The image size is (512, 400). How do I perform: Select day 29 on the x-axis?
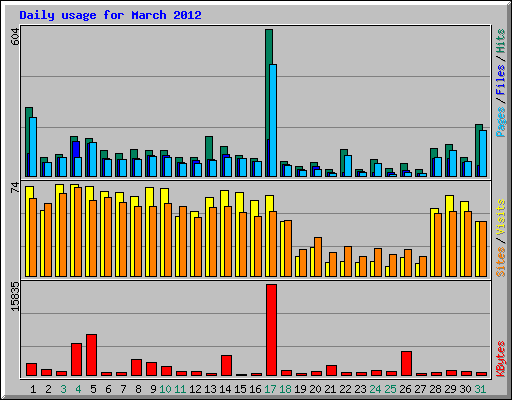450,389
